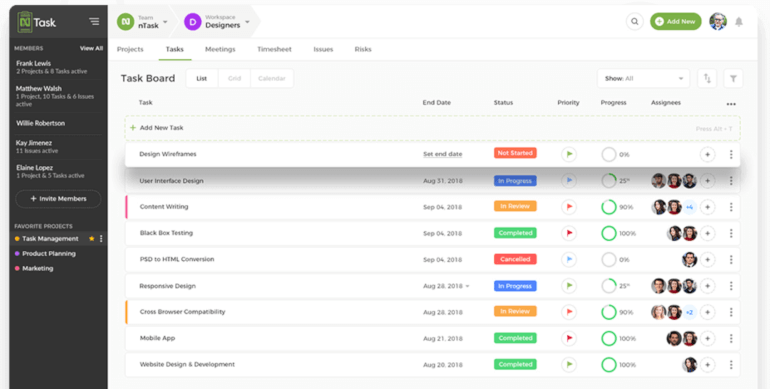Open the more options menu for Website Design & Development
Image resolution: width=770 pixels, height=389 pixels.
click(731, 364)
